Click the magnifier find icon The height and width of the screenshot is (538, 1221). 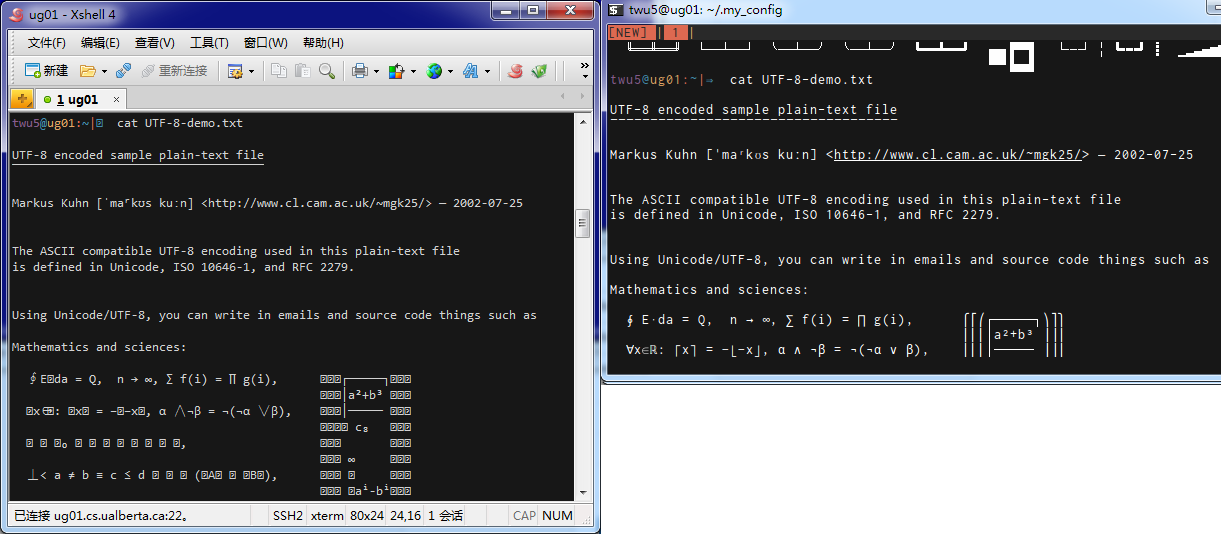pyautogui.click(x=327, y=71)
